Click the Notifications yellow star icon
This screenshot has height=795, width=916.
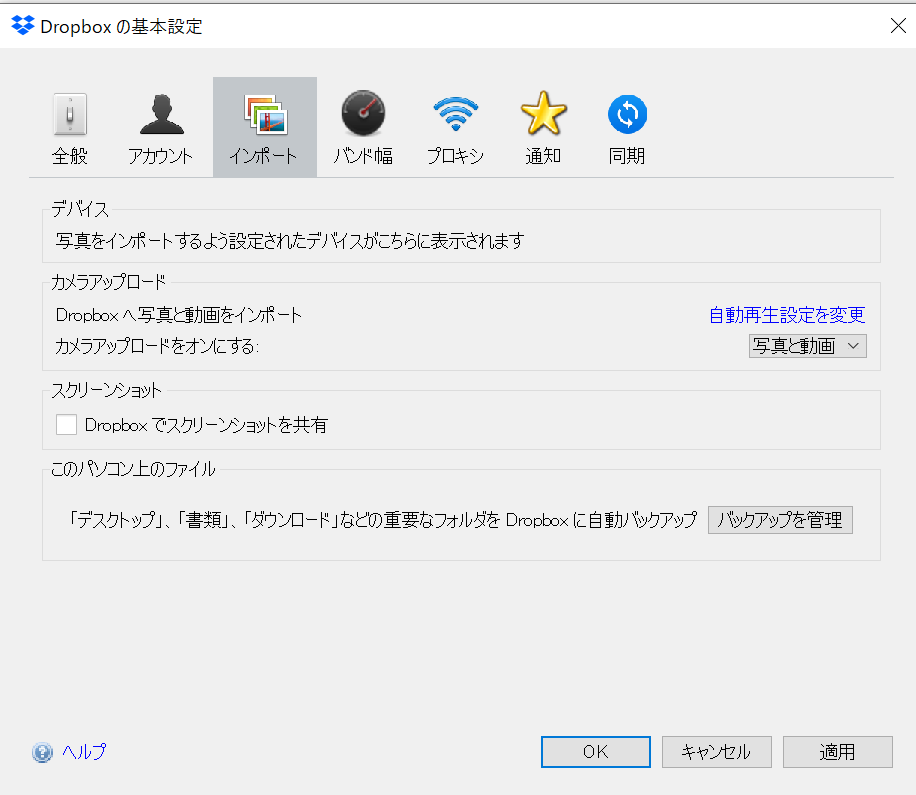543,115
